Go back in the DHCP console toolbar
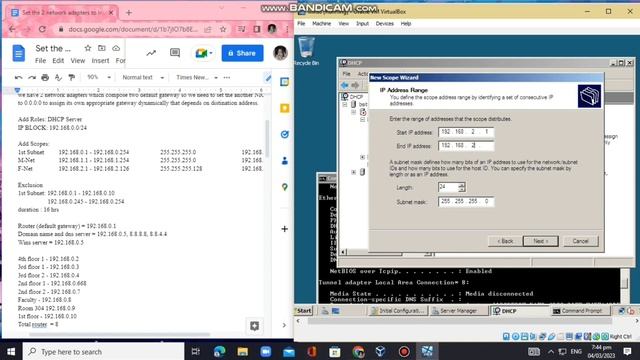 click(344, 85)
